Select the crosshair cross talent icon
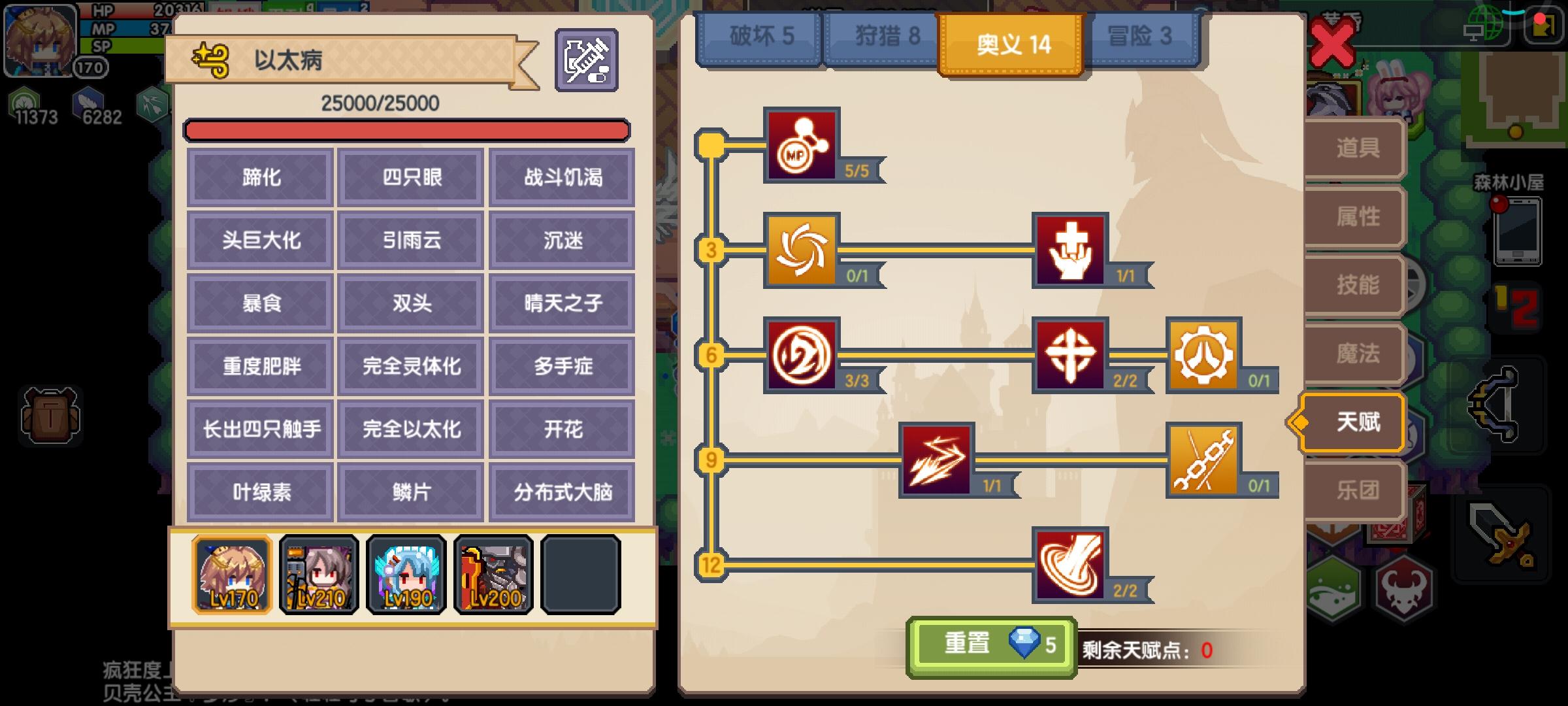 point(1070,355)
